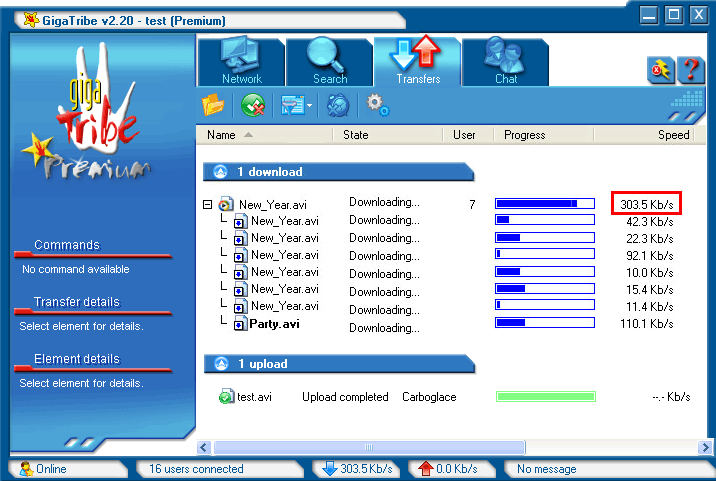Click the Party.avi file icon
This screenshot has height=481, width=716.
tap(239, 325)
